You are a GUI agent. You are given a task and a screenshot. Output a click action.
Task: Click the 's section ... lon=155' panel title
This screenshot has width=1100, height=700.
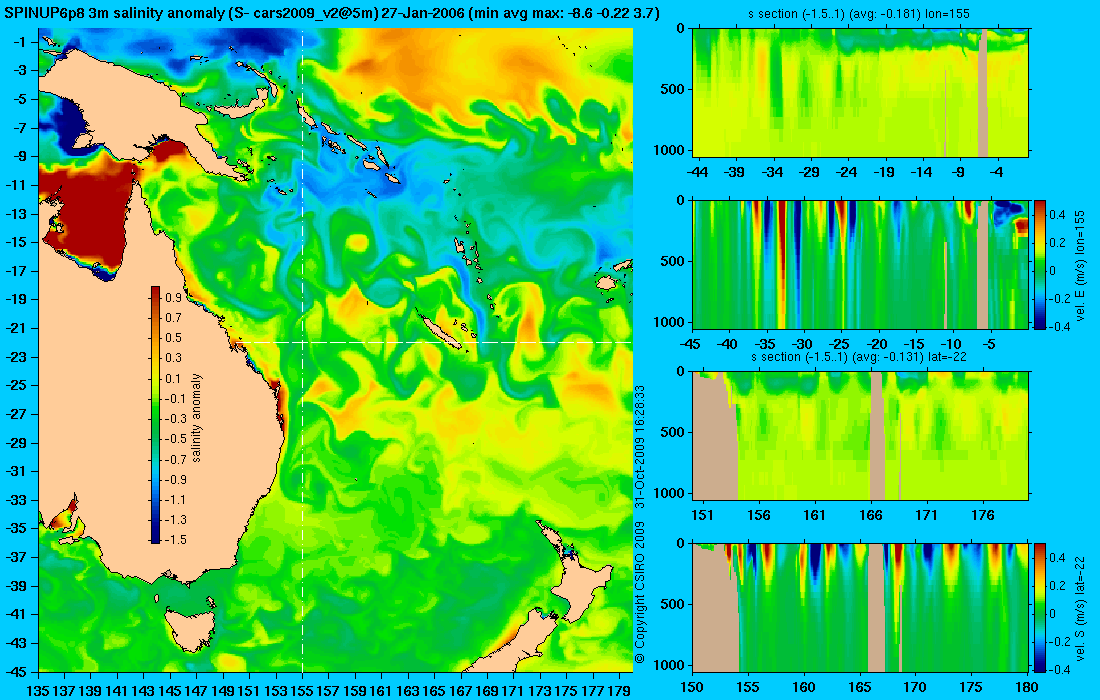(860, 14)
